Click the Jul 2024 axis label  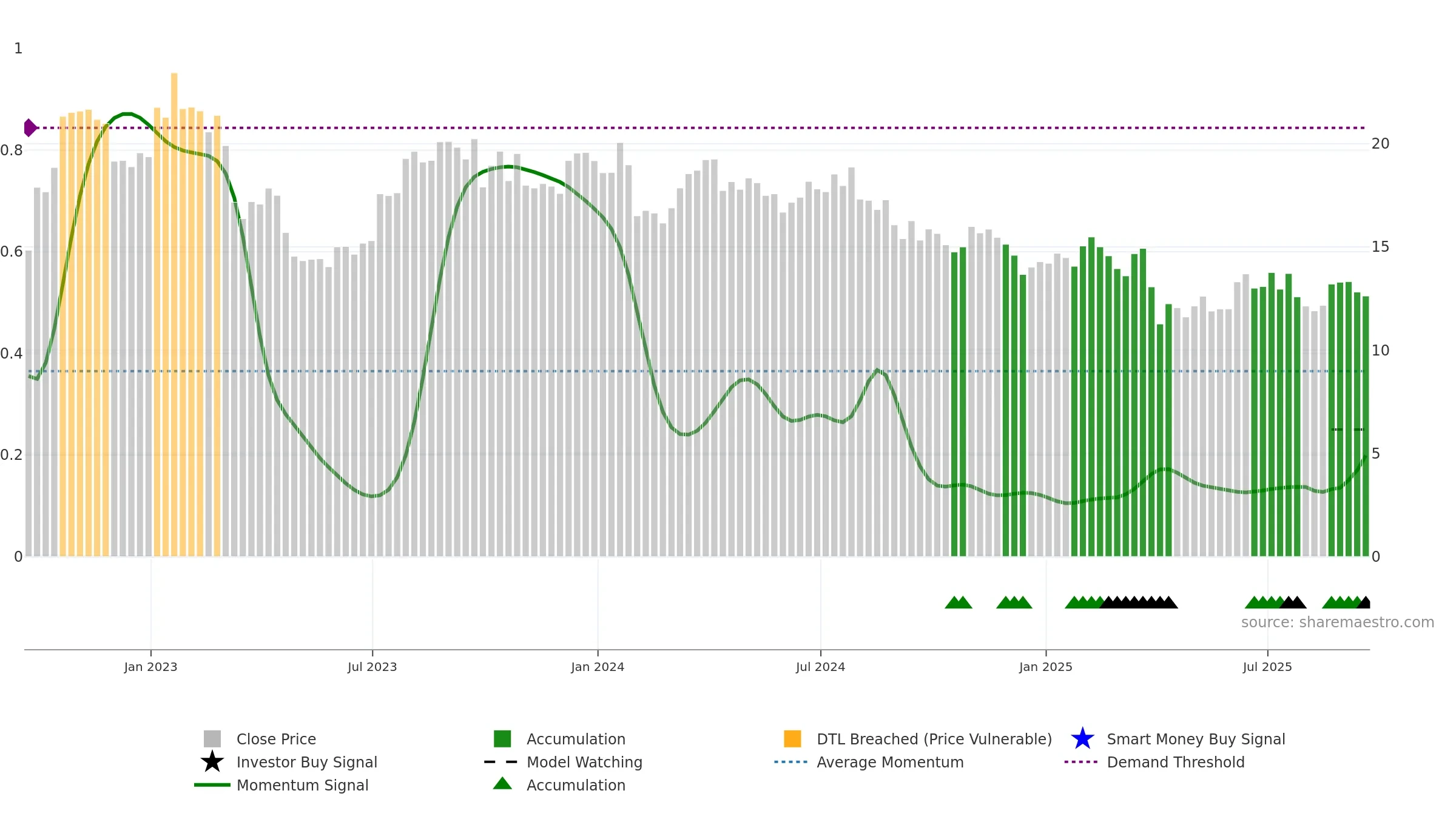tap(820, 667)
